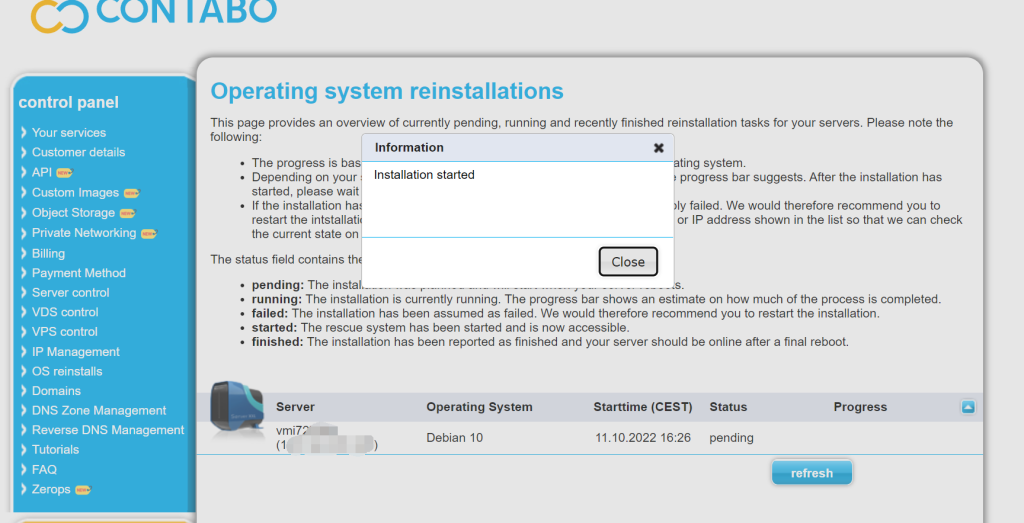This screenshot has height=523, width=1024.
Task: Go to the API section
Action: (42, 172)
